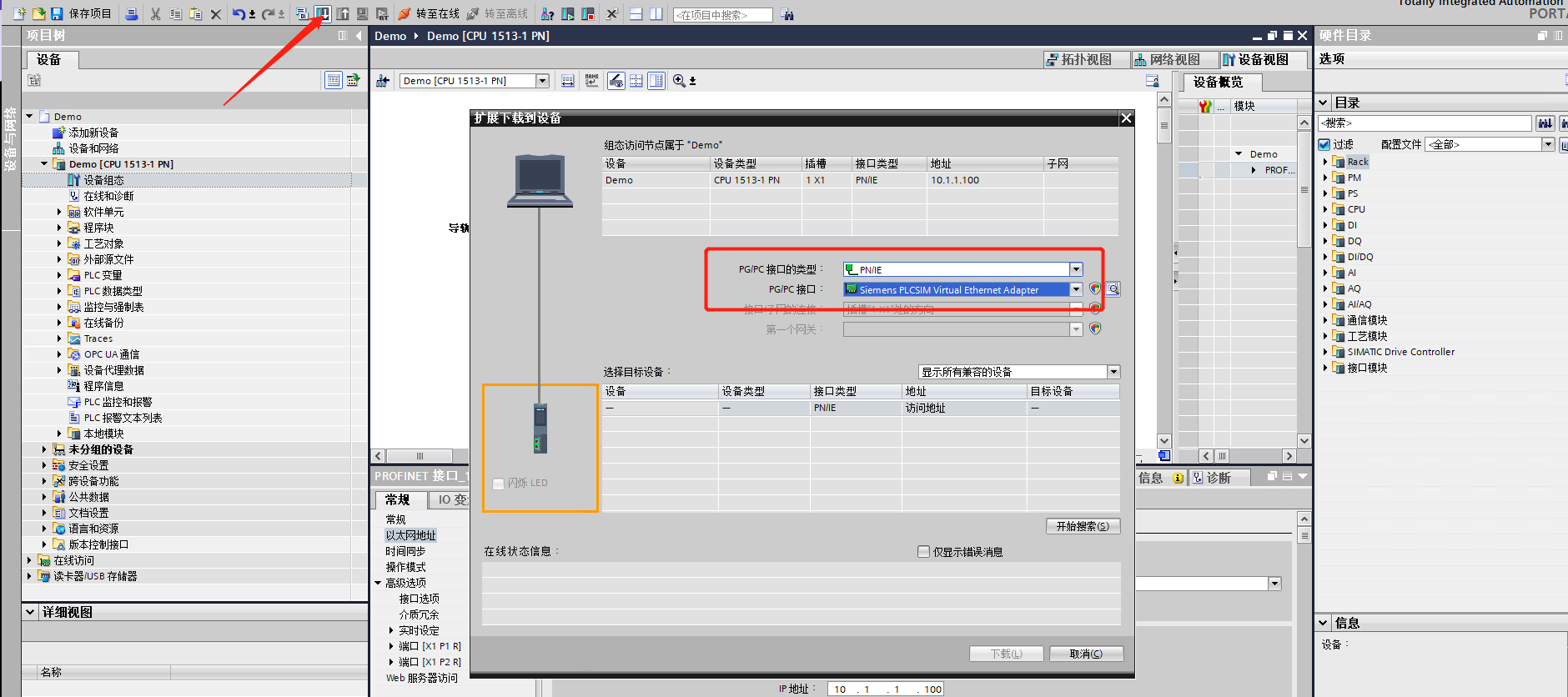
Task: Split the editor space horizontally
Action: tap(636, 14)
